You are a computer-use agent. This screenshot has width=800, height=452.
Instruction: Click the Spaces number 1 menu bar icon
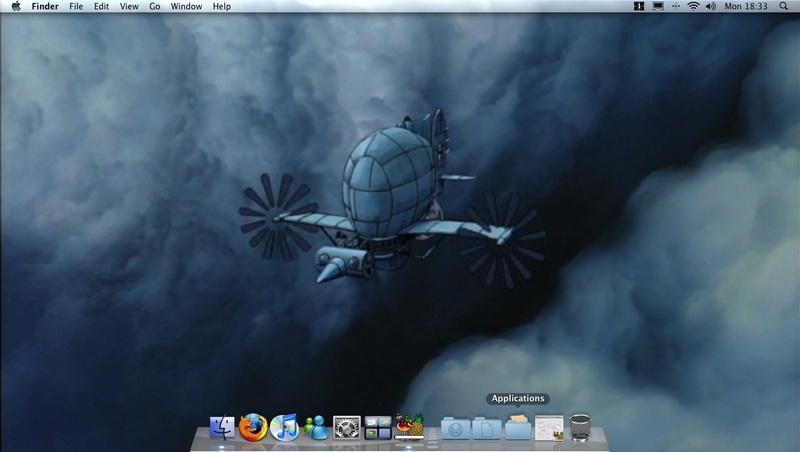(x=639, y=6)
